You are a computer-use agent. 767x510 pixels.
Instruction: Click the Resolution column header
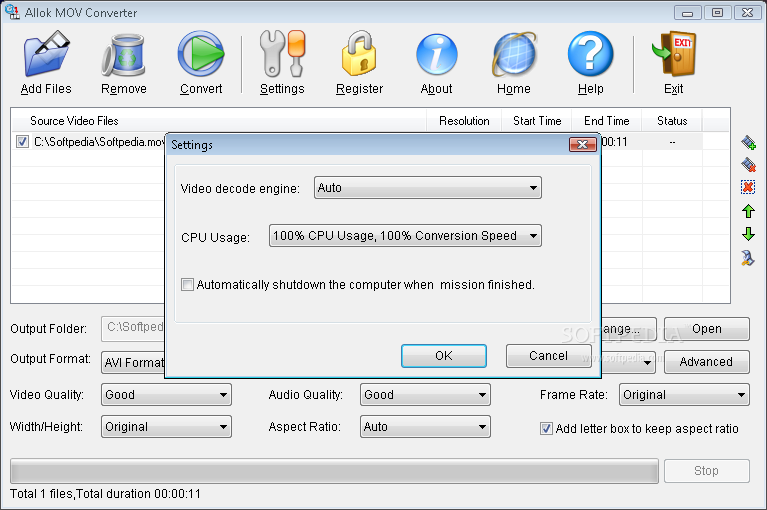point(464,121)
